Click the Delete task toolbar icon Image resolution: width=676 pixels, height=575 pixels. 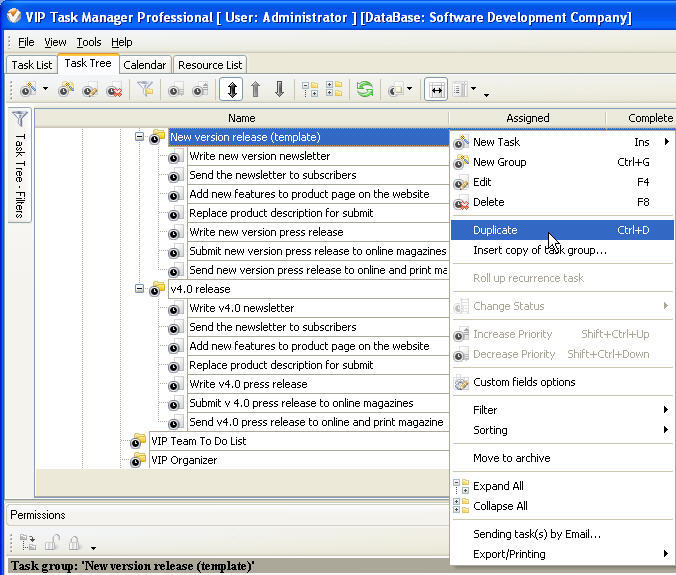click(x=114, y=89)
